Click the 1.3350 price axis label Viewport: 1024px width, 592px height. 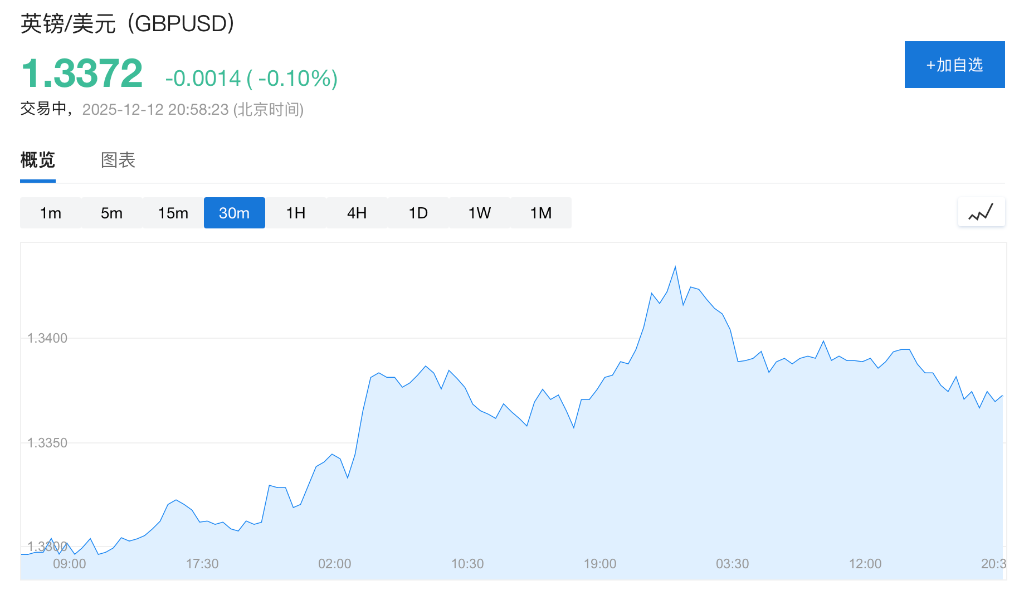pos(48,442)
